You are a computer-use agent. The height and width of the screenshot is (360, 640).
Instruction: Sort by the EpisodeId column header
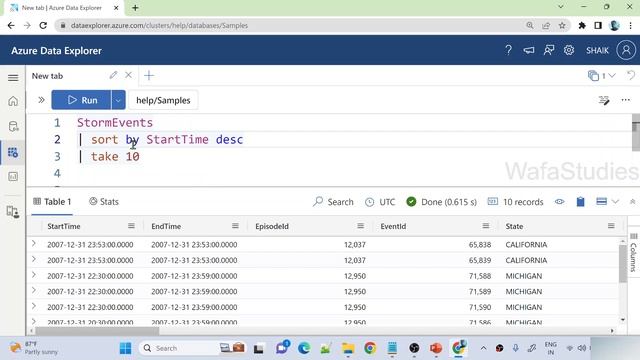(x=272, y=226)
